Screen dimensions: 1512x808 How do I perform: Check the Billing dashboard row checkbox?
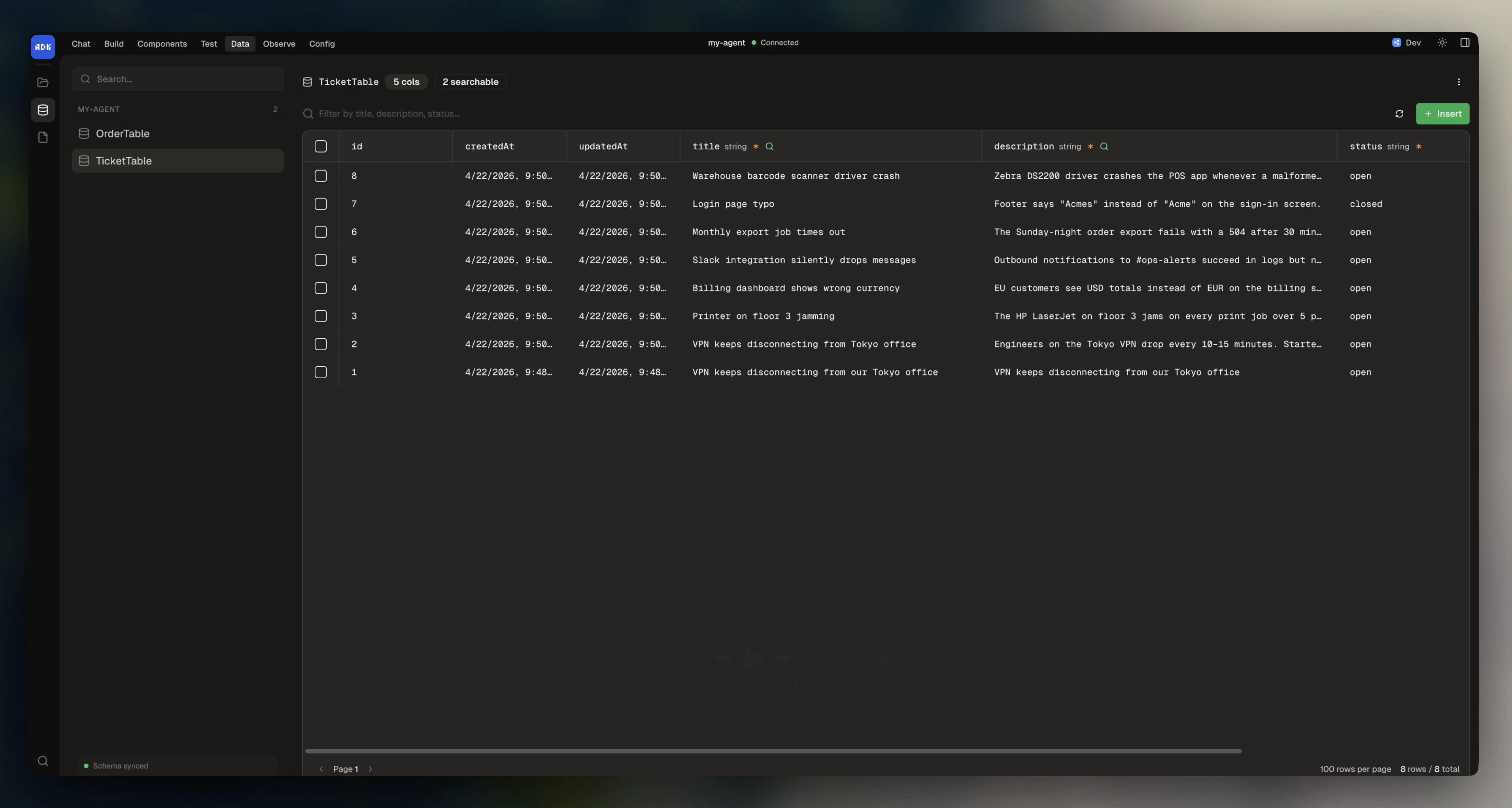[321, 288]
